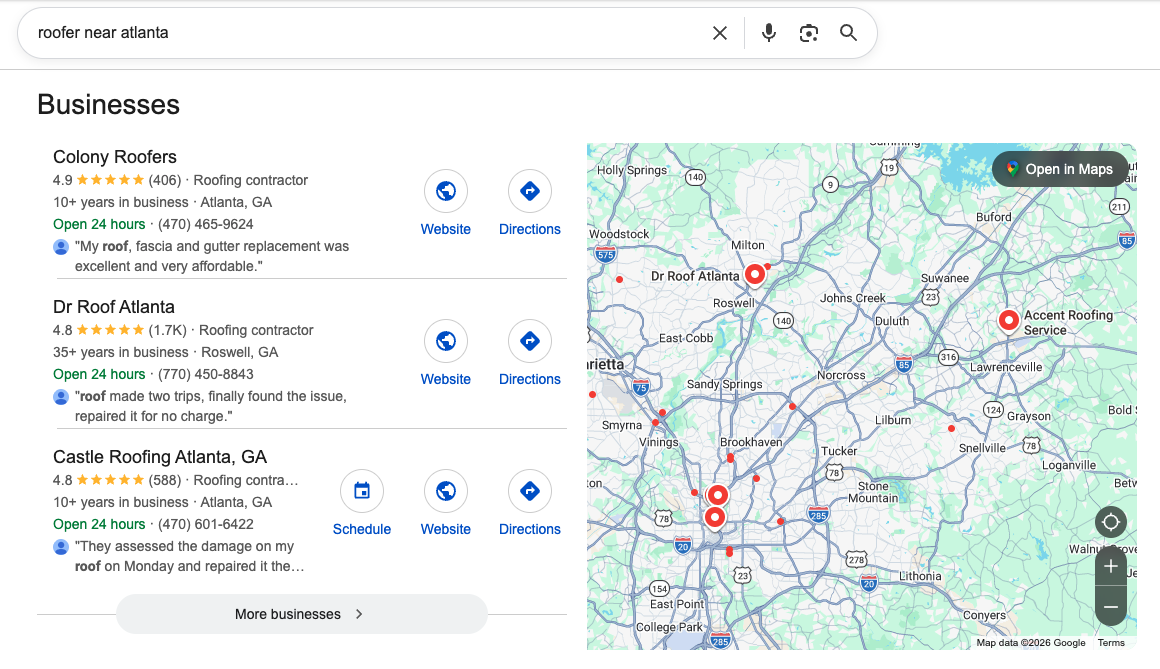Click the Castle Roofing review snippet 'They assessed the damage'
Viewport: 1160px width, 669px height.
click(x=189, y=557)
